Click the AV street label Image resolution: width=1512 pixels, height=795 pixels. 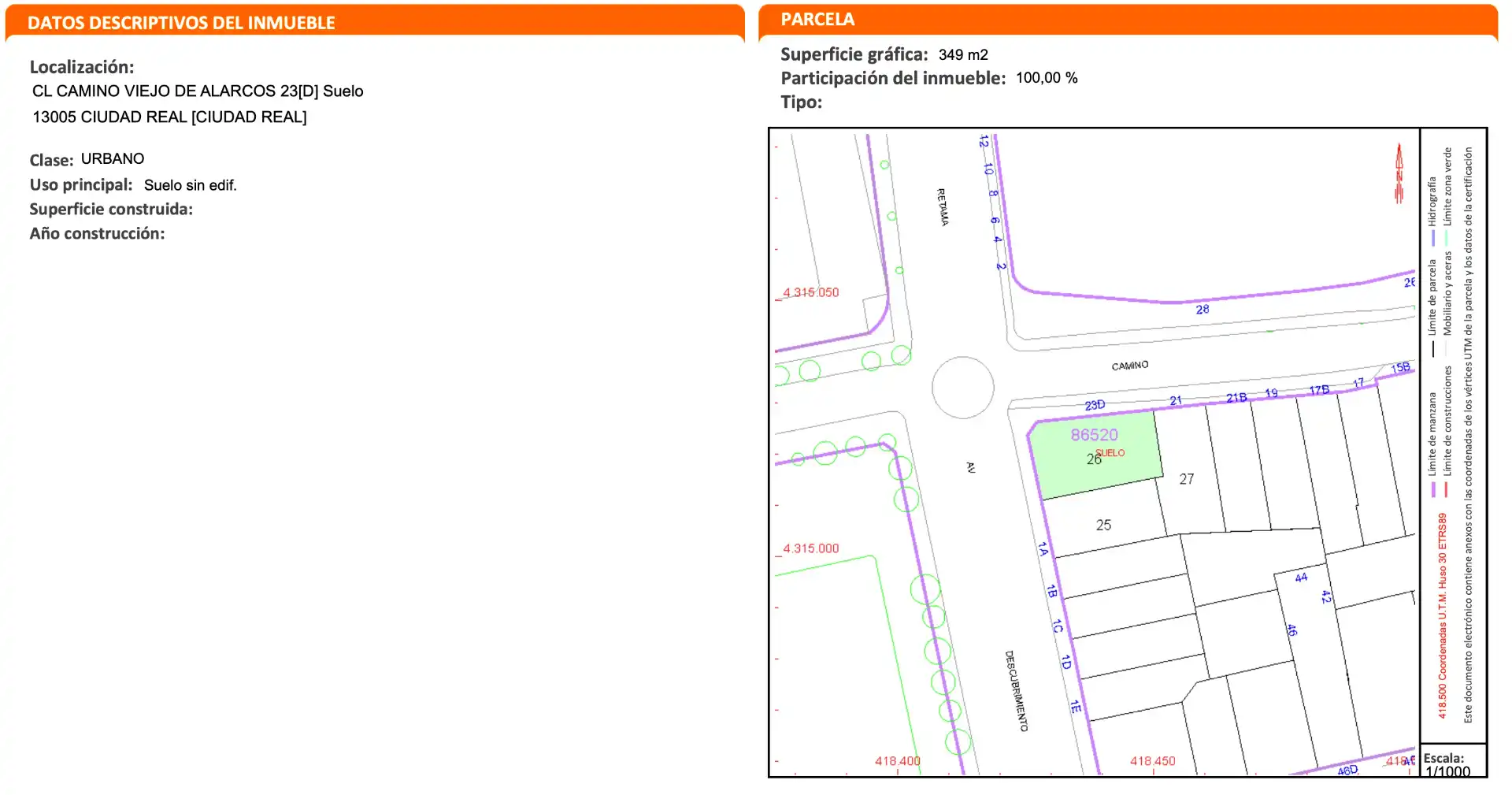(x=971, y=467)
